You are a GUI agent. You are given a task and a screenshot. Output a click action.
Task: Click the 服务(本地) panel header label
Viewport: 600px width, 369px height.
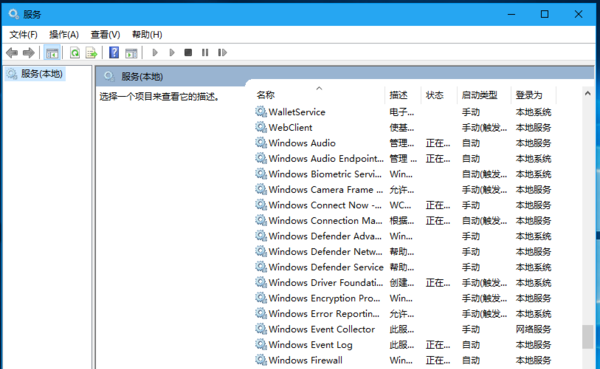[142, 77]
